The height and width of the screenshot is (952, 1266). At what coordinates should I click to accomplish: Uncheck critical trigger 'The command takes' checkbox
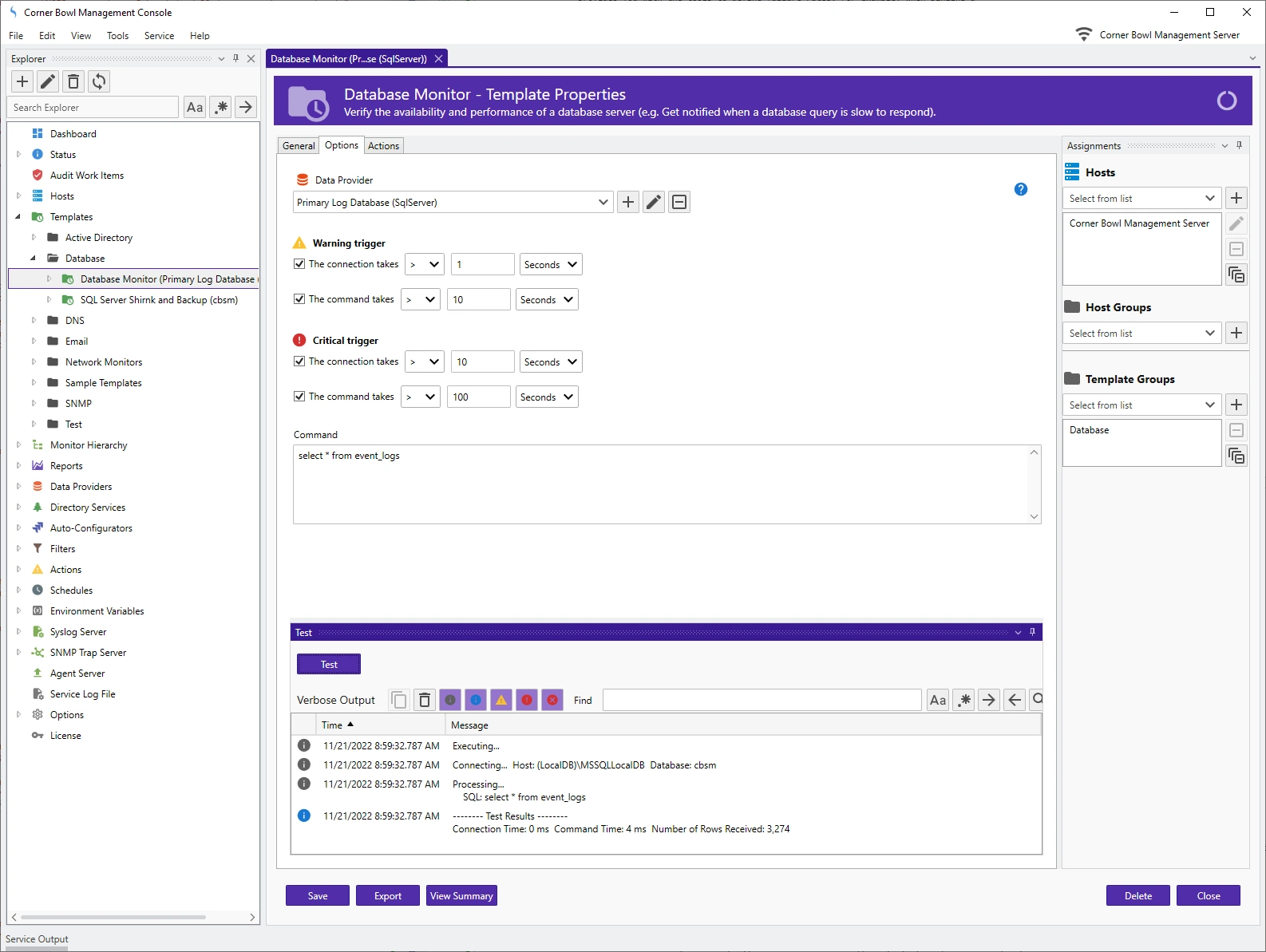click(299, 397)
